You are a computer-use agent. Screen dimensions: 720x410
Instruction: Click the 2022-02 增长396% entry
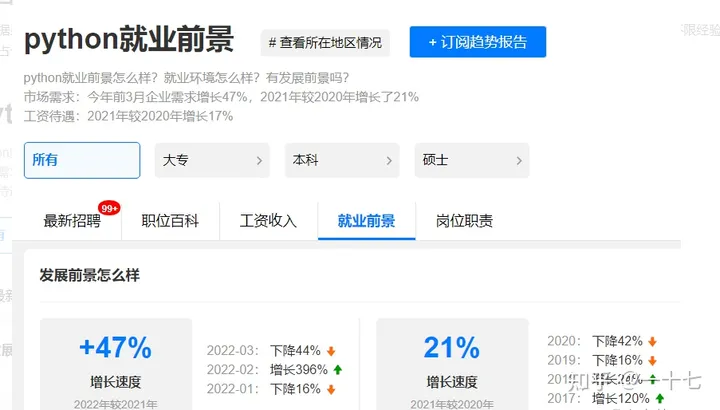click(x=275, y=370)
